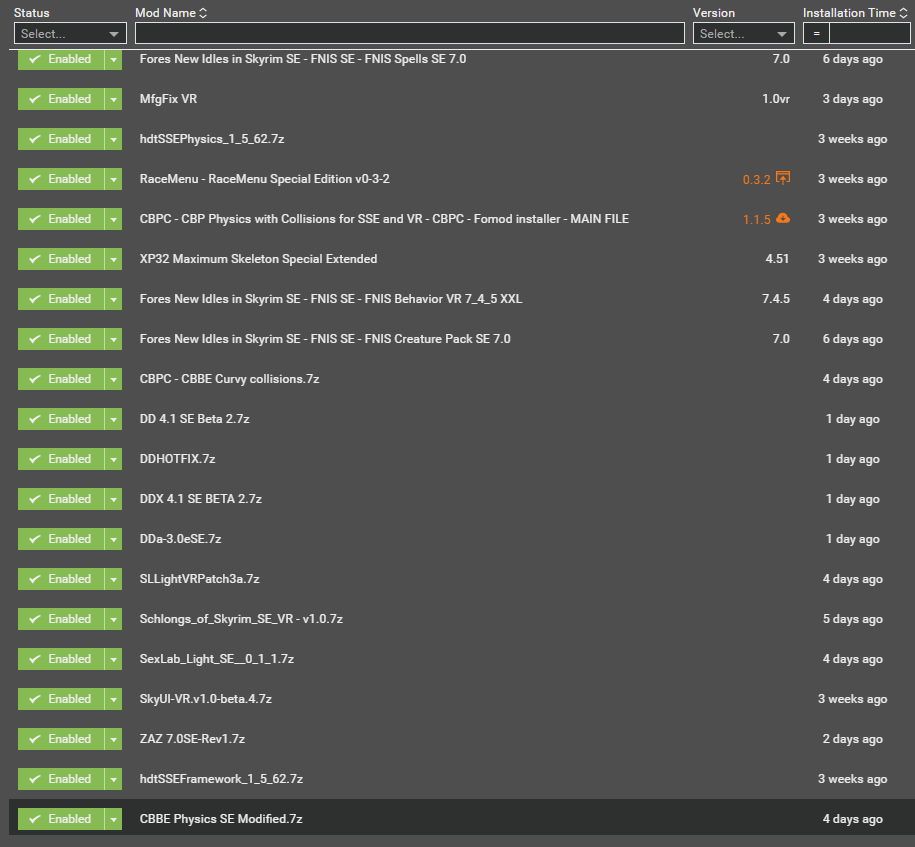Viewport: 915px width, 847px height.
Task: Select mod name XP32 Maximum Skeleton Special Extended
Action: (x=259, y=259)
